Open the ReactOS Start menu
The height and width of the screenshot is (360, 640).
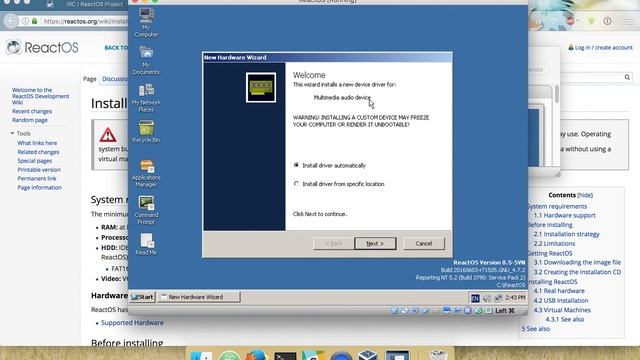pyautogui.click(x=142, y=297)
